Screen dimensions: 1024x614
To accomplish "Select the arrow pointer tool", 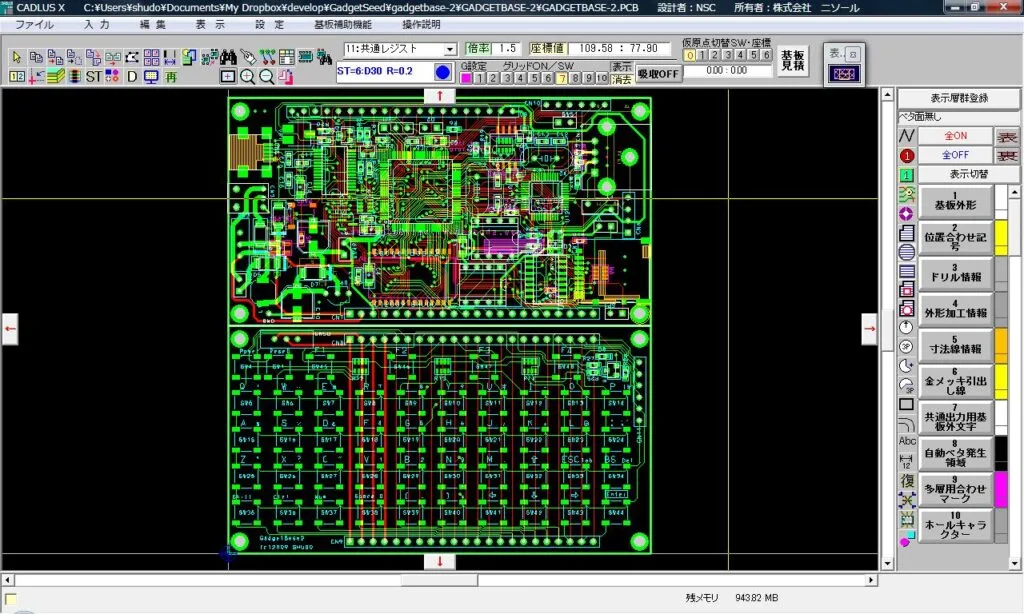I will click(x=16, y=57).
